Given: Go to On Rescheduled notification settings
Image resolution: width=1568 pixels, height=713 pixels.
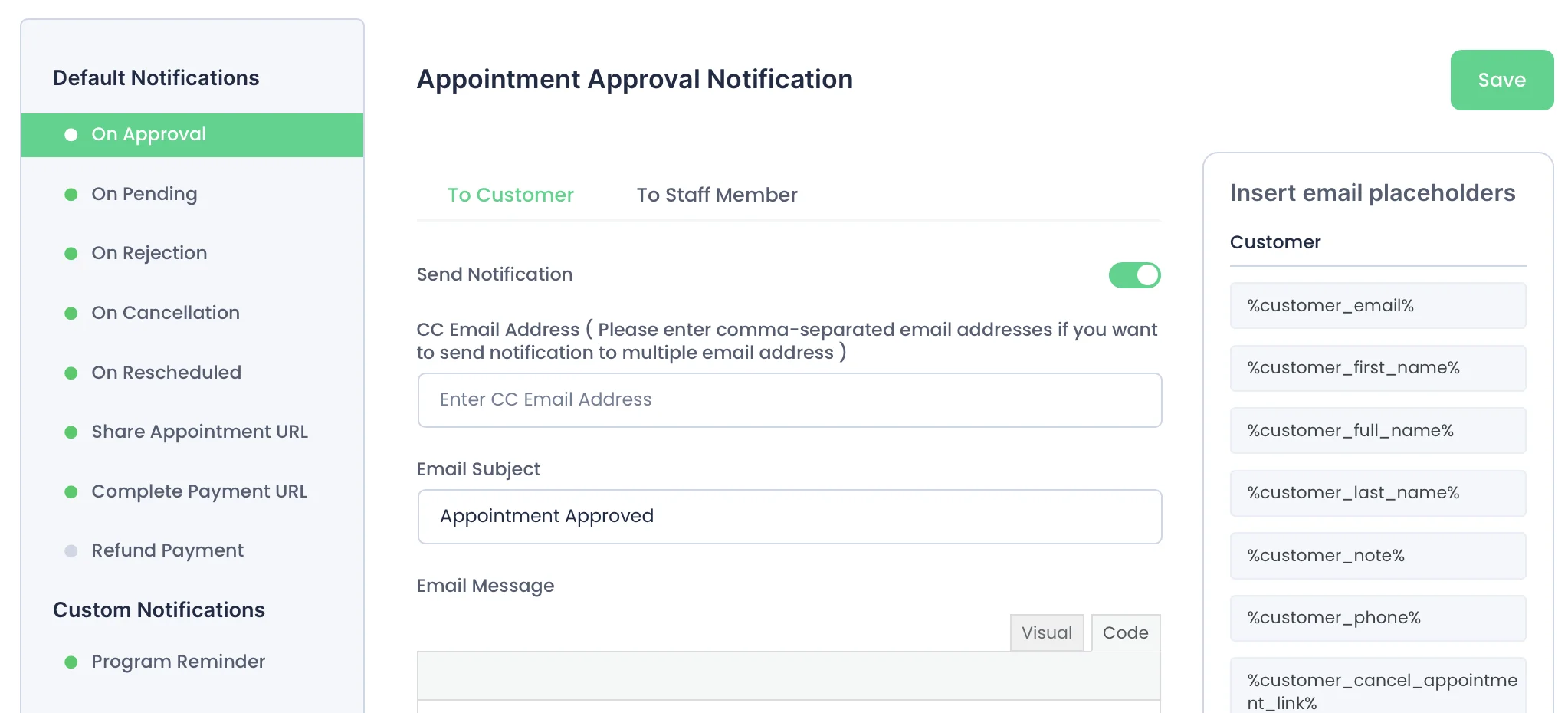Looking at the screenshot, I should tap(166, 373).
